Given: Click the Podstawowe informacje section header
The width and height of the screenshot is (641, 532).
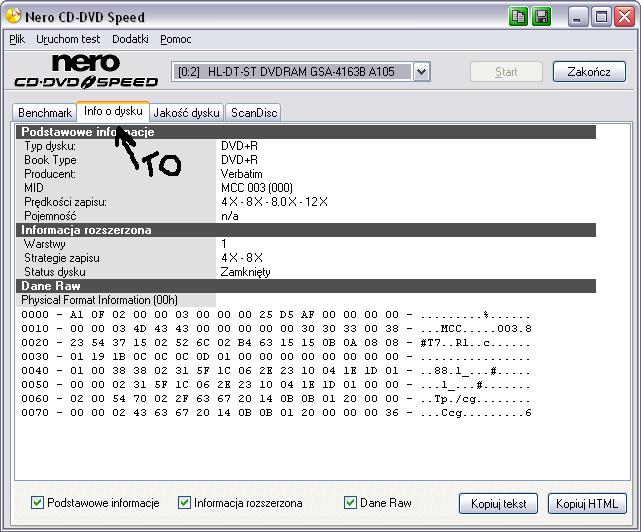Looking at the screenshot, I should click(306, 132).
